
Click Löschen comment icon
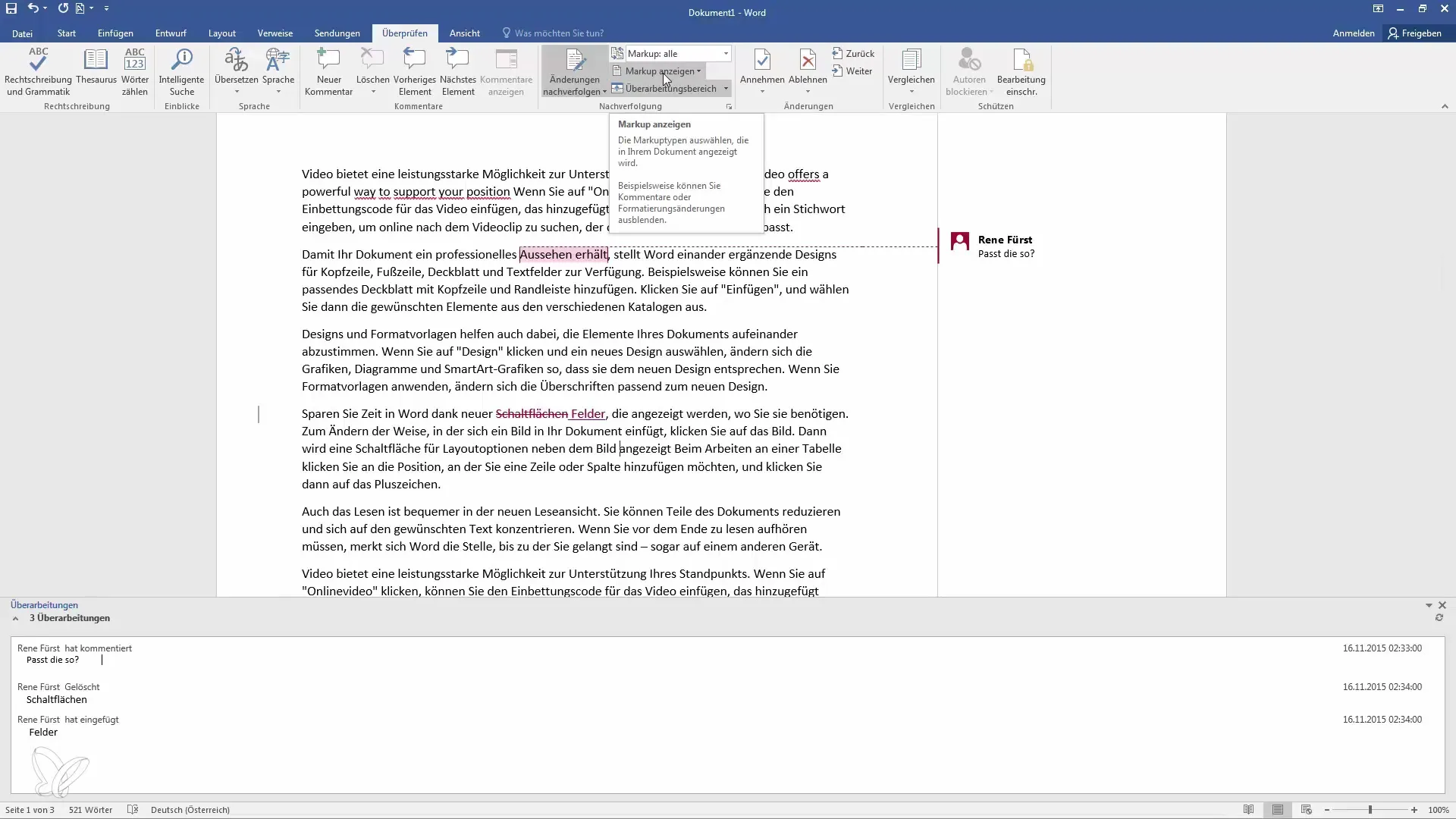click(372, 61)
